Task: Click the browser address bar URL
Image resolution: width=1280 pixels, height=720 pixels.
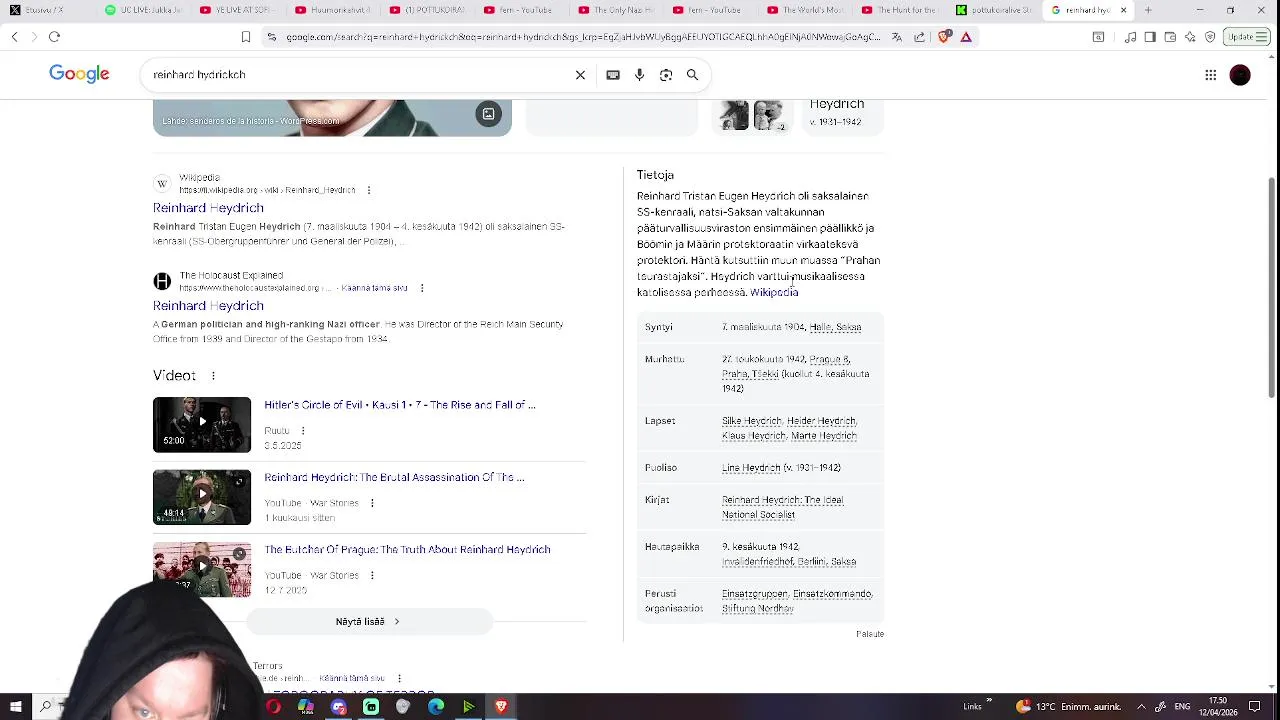Action: point(583,37)
